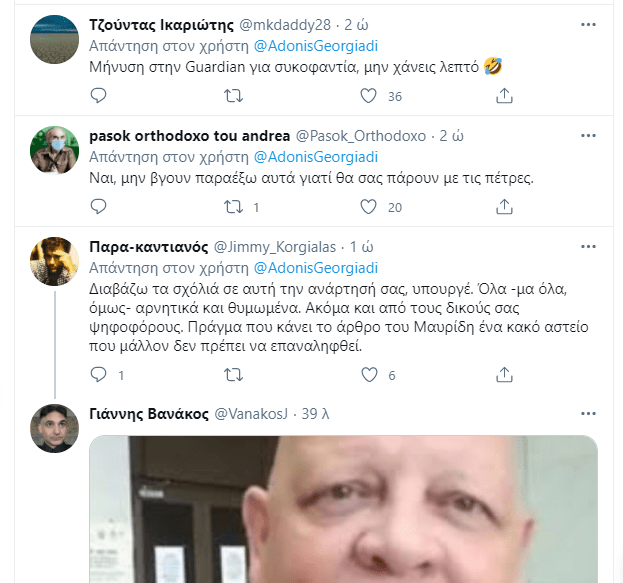Open the Γιάννης Βανάκος profile name
Viewport: 623px width, 583px height.
click(x=149, y=414)
